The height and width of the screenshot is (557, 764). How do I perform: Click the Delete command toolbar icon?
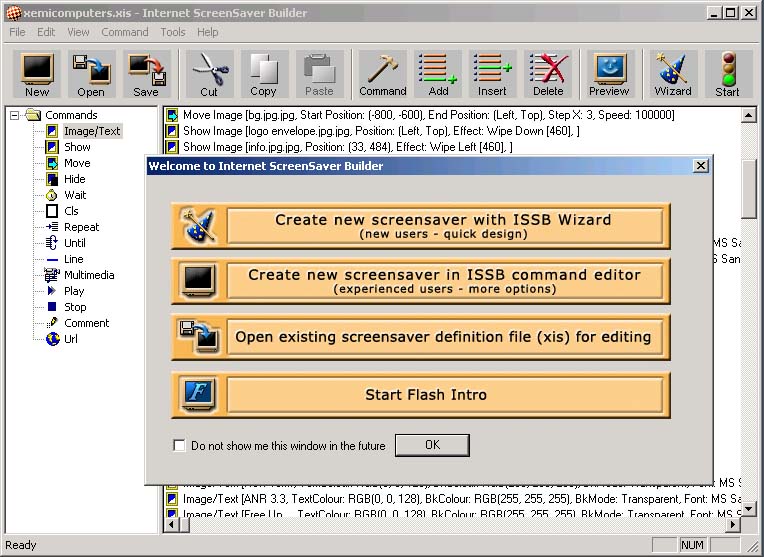click(x=548, y=74)
